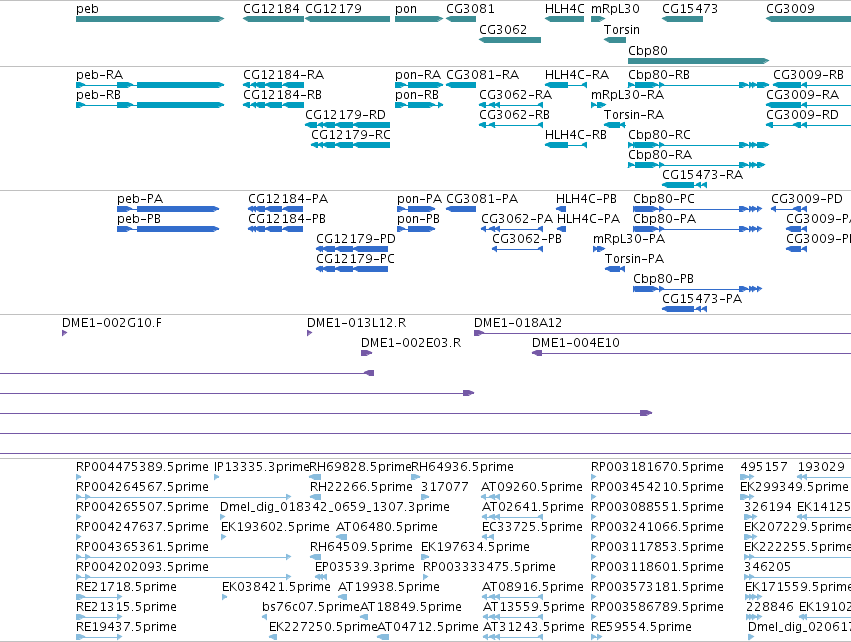
Task: Select transcript CG12179-RC
Action: 351,135
